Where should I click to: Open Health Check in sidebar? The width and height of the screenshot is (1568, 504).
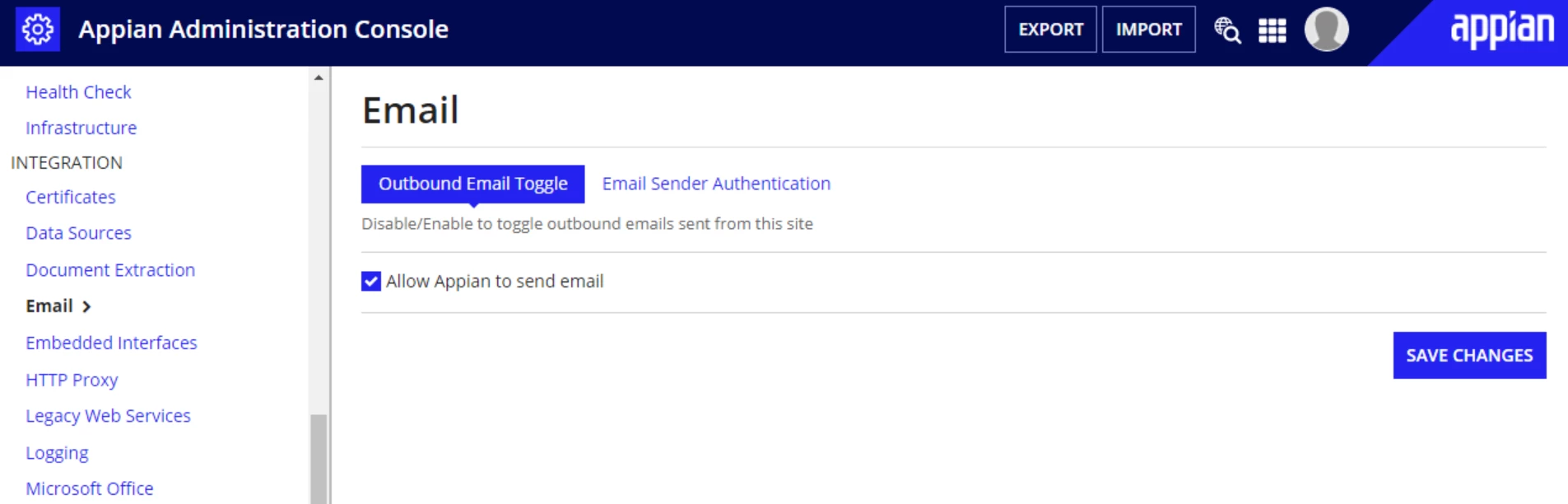pos(78,92)
